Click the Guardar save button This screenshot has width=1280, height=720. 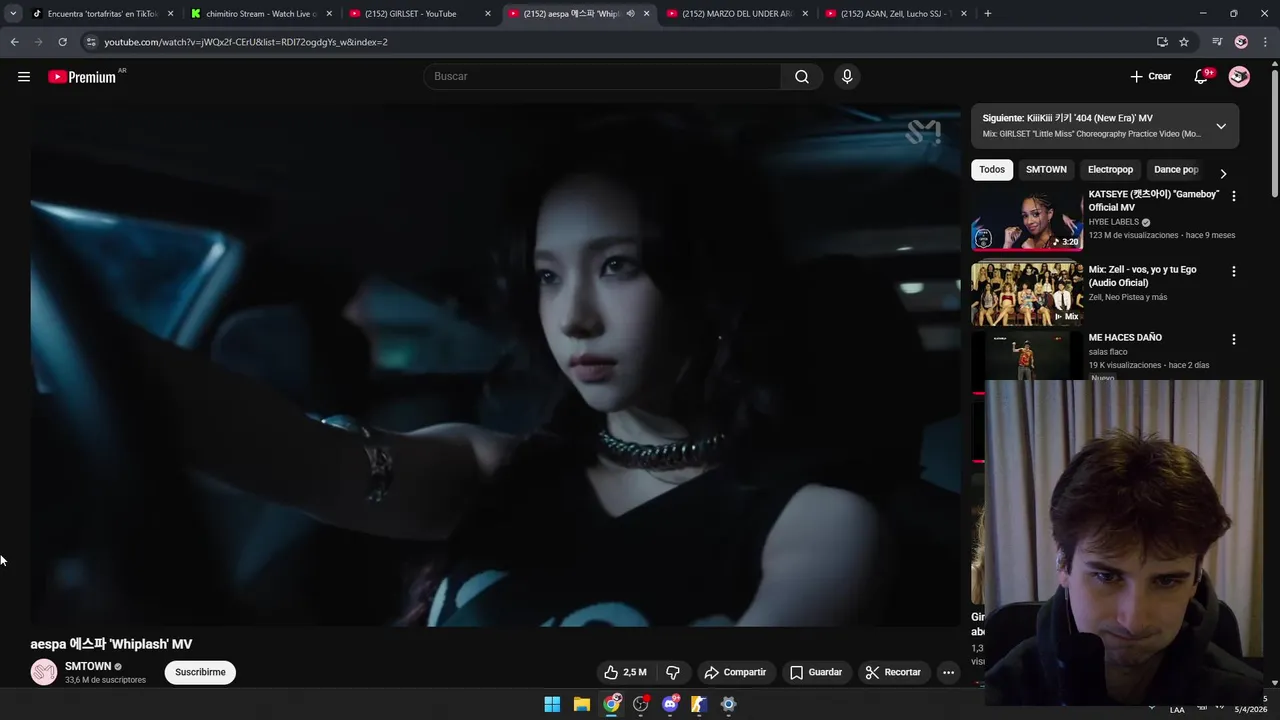coord(816,672)
